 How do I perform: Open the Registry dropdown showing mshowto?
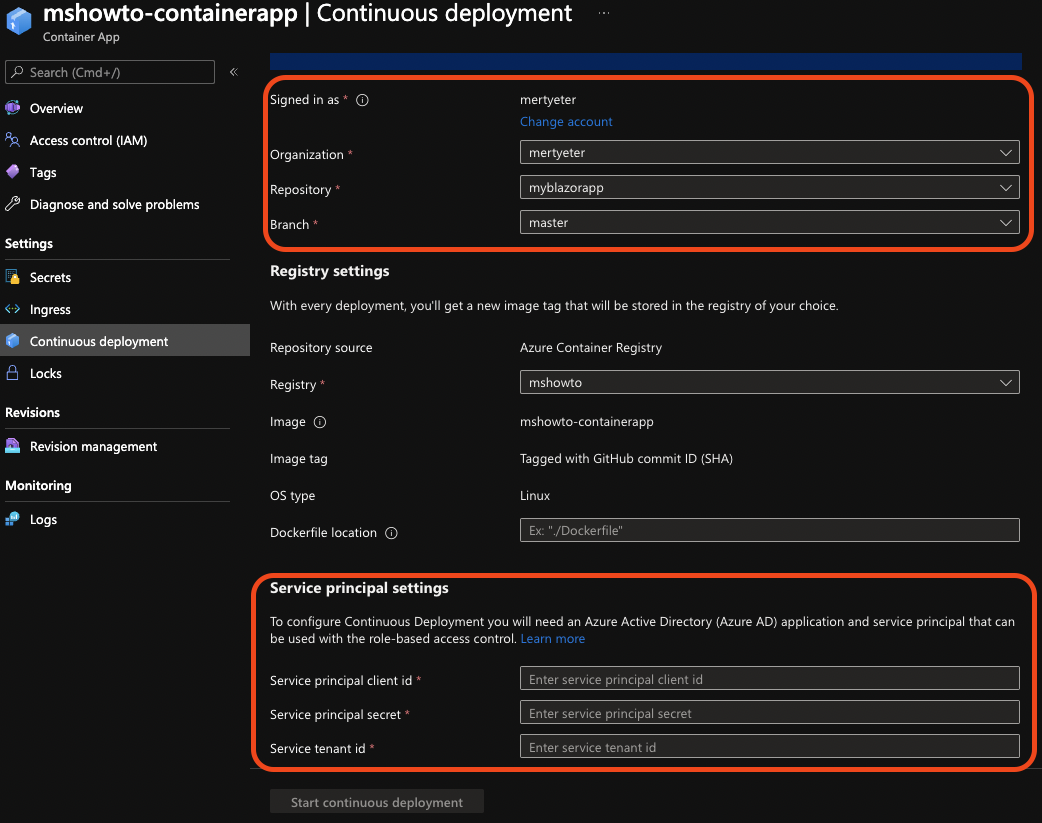770,382
